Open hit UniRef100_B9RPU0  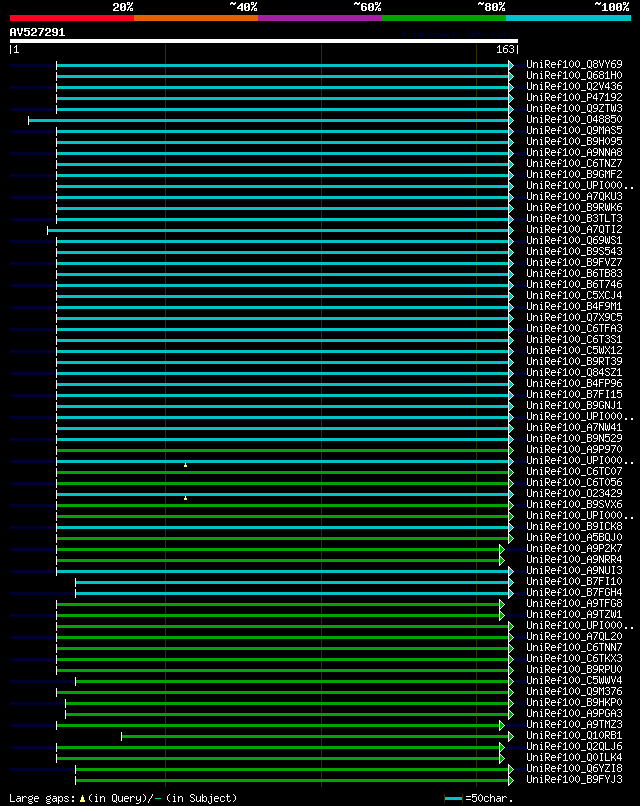pos(574,670)
